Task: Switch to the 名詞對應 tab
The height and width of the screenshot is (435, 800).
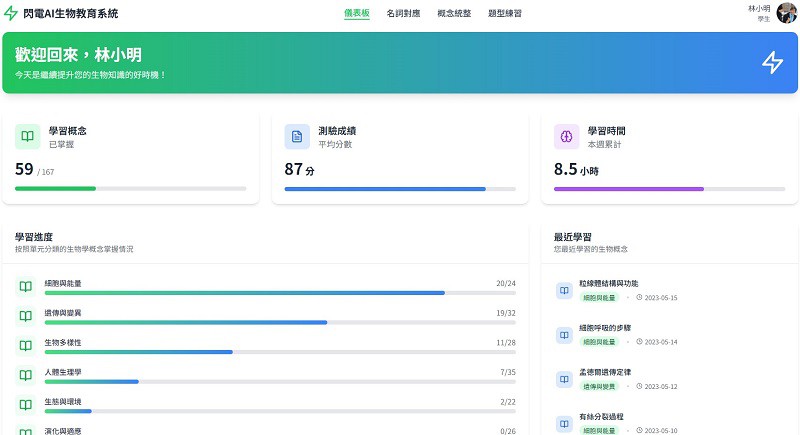Action: point(403,14)
